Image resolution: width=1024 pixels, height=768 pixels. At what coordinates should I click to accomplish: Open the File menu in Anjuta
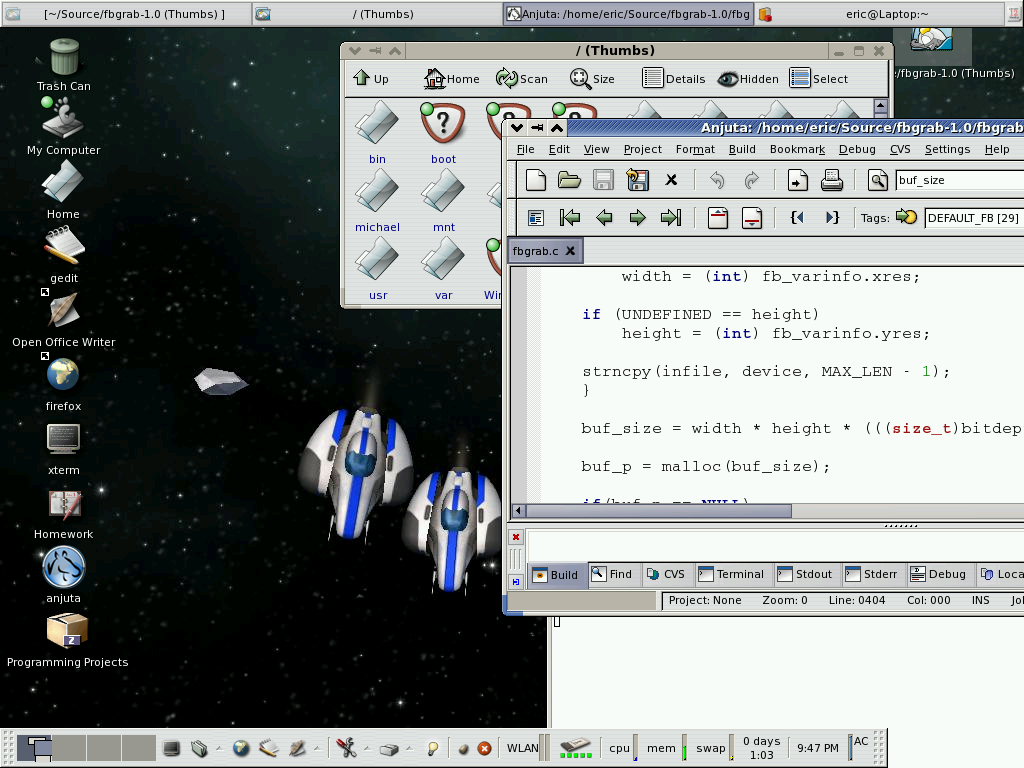[x=525, y=149]
